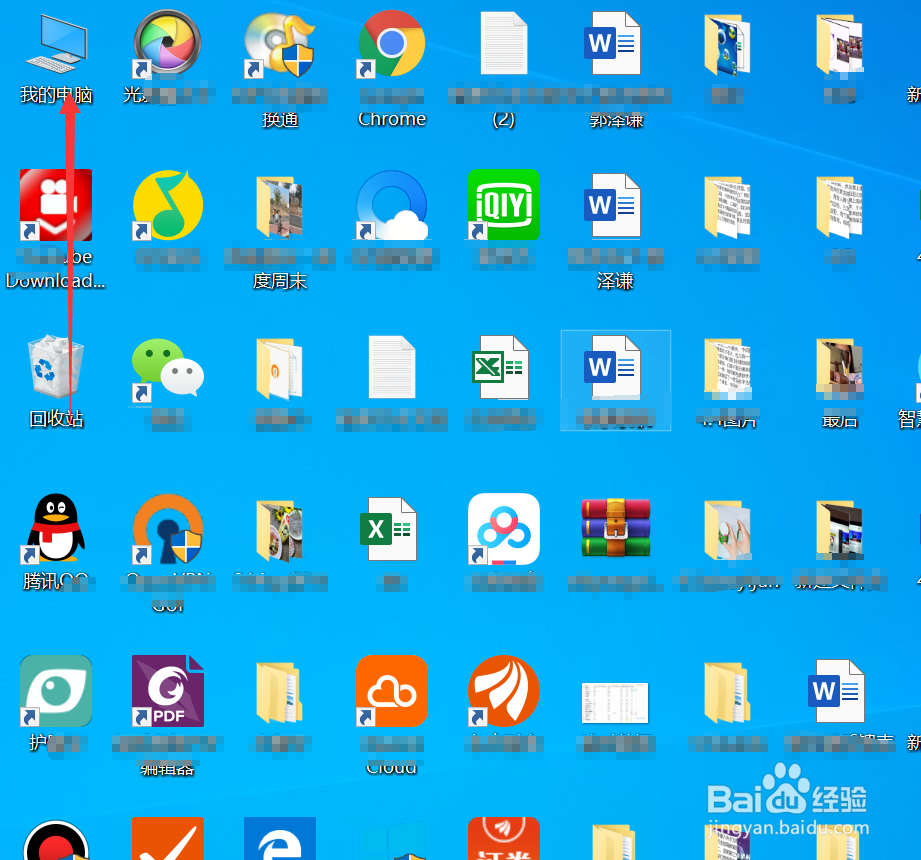Open the colorful camera-lens app shortcut

tap(167, 44)
